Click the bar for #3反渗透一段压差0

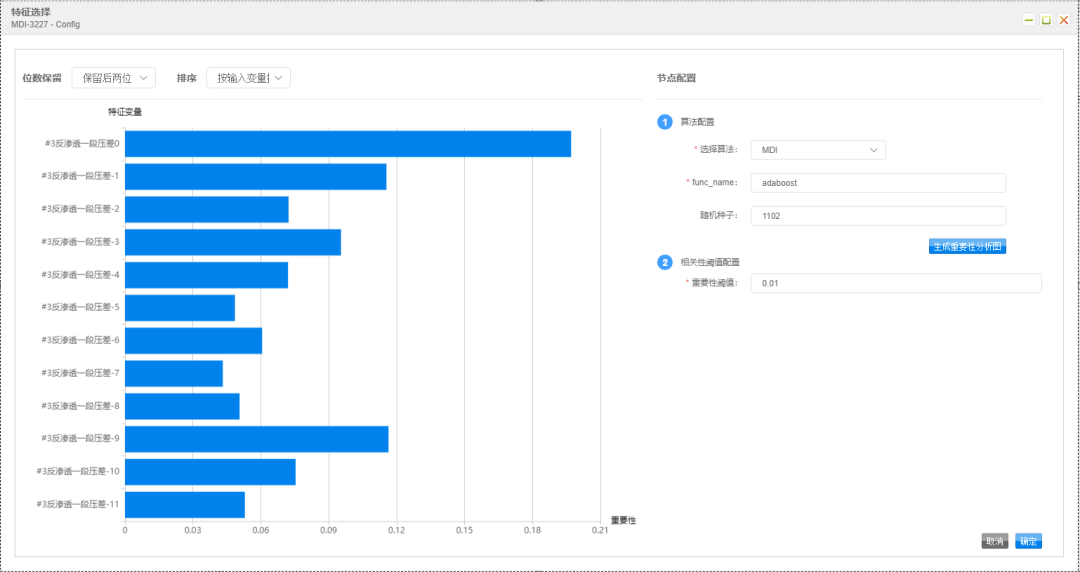click(348, 144)
